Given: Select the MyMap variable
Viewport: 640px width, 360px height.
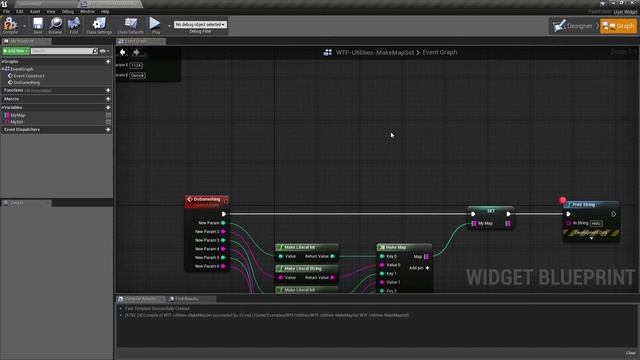Looking at the screenshot, I should point(18,116).
